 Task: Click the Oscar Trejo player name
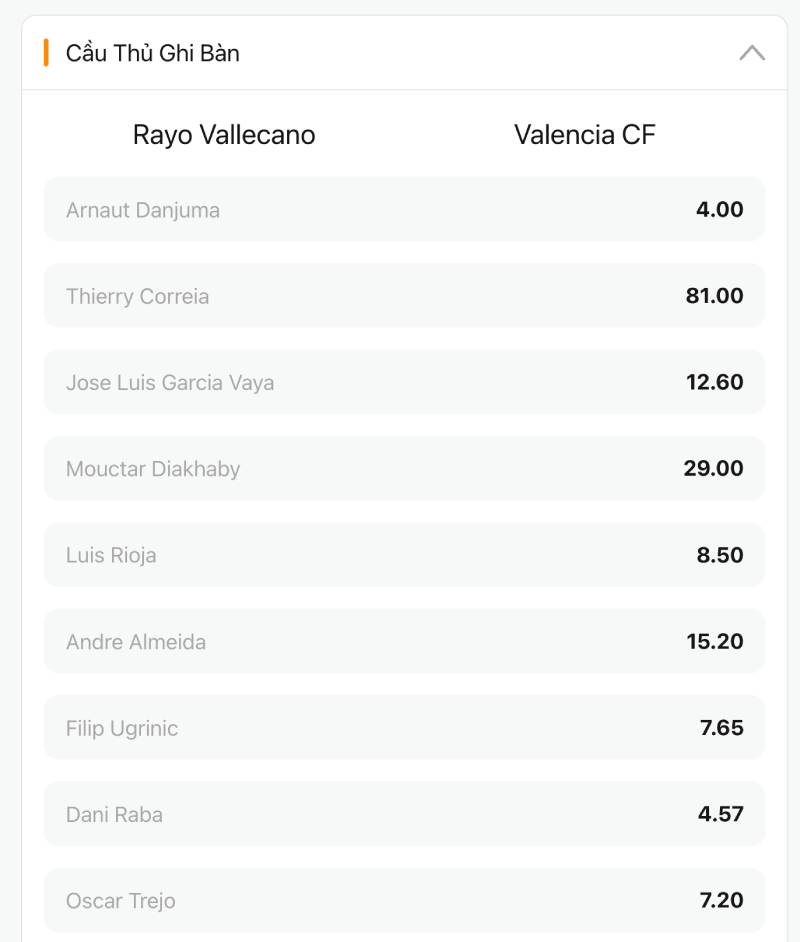pos(121,900)
